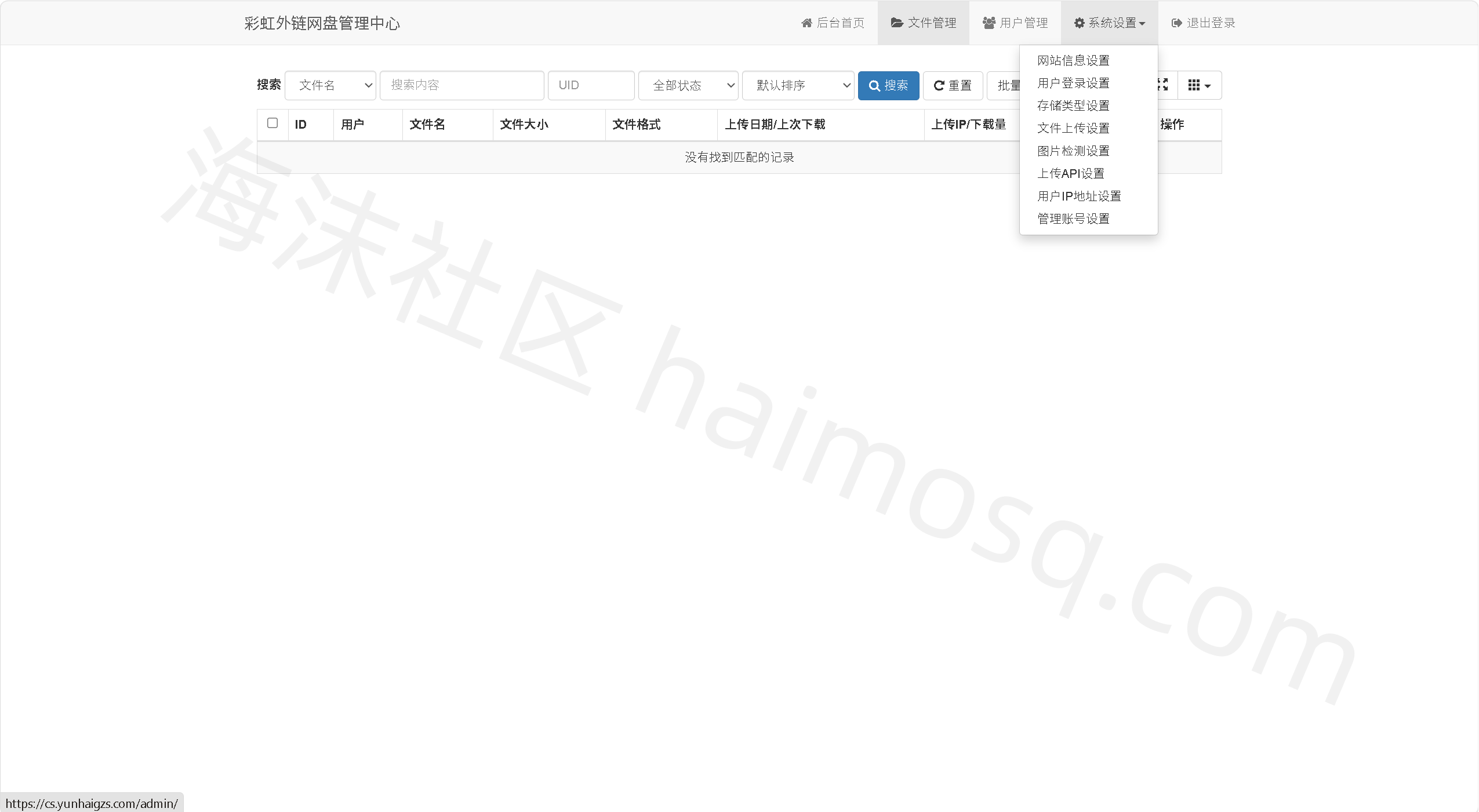Expand the 默认排序 sort dropdown
Viewport: 1479px width, 812px height.
(x=798, y=85)
